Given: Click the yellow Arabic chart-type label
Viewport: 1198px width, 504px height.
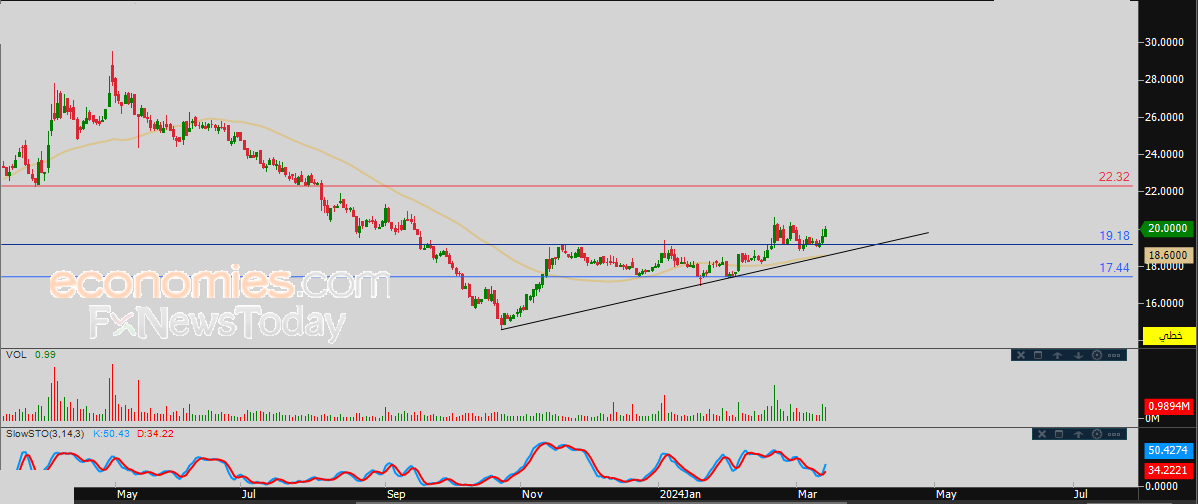Looking at the screenshot, I should coord(1169,335).
